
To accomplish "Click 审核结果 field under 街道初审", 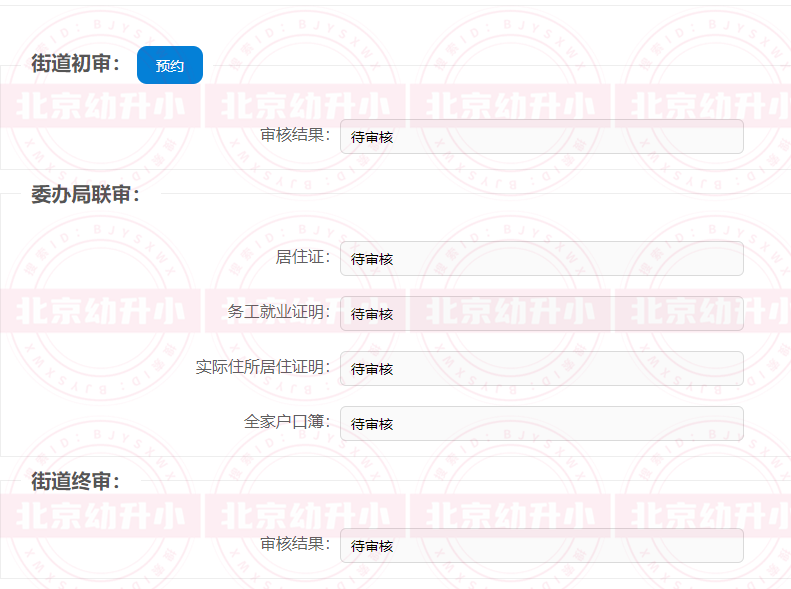I will [x=541, y=137].
